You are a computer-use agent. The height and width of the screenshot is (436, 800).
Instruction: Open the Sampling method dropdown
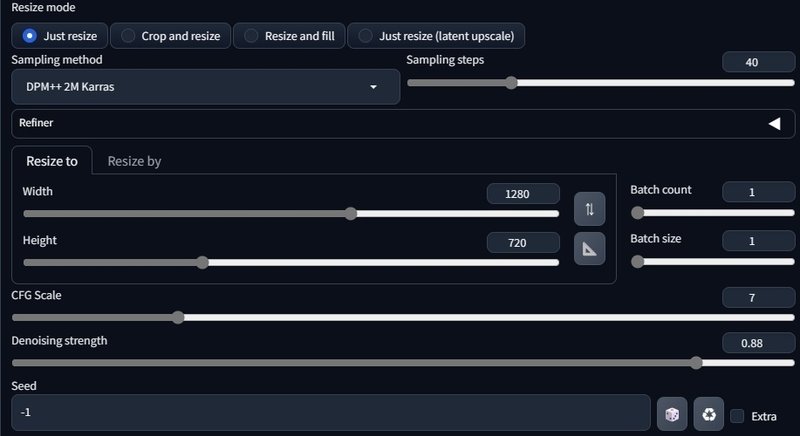point(206,87)
